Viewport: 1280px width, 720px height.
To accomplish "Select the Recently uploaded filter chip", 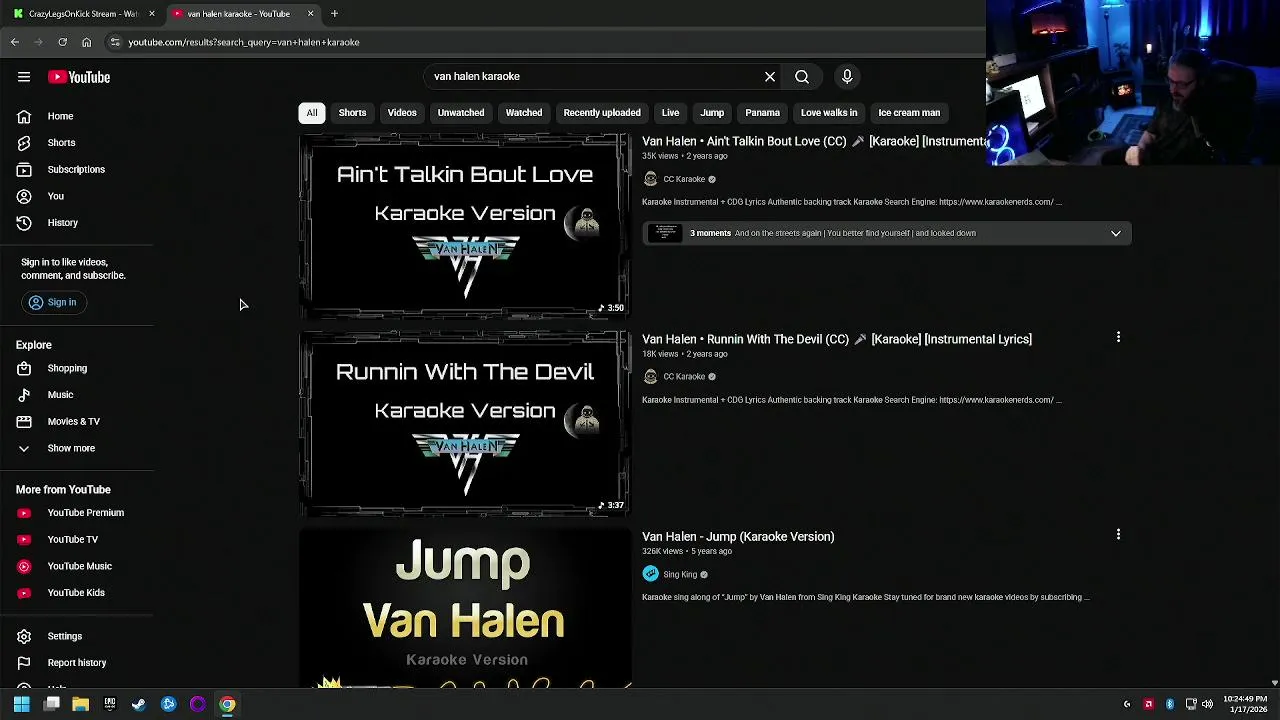I will coord(602,113).
